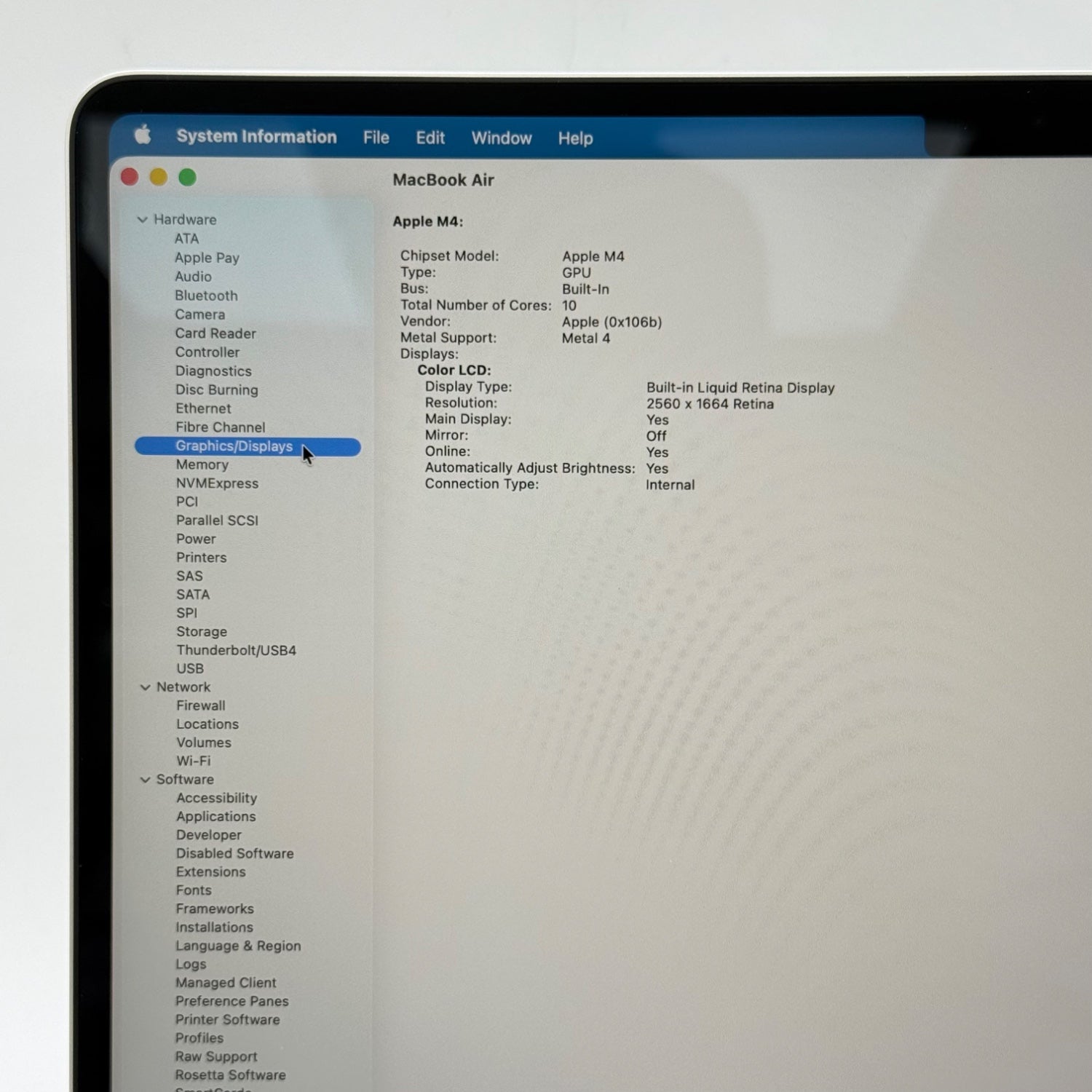1092x1092 pixels.
Task: Minimize the window with the yellow button
Action: point(158,177)
